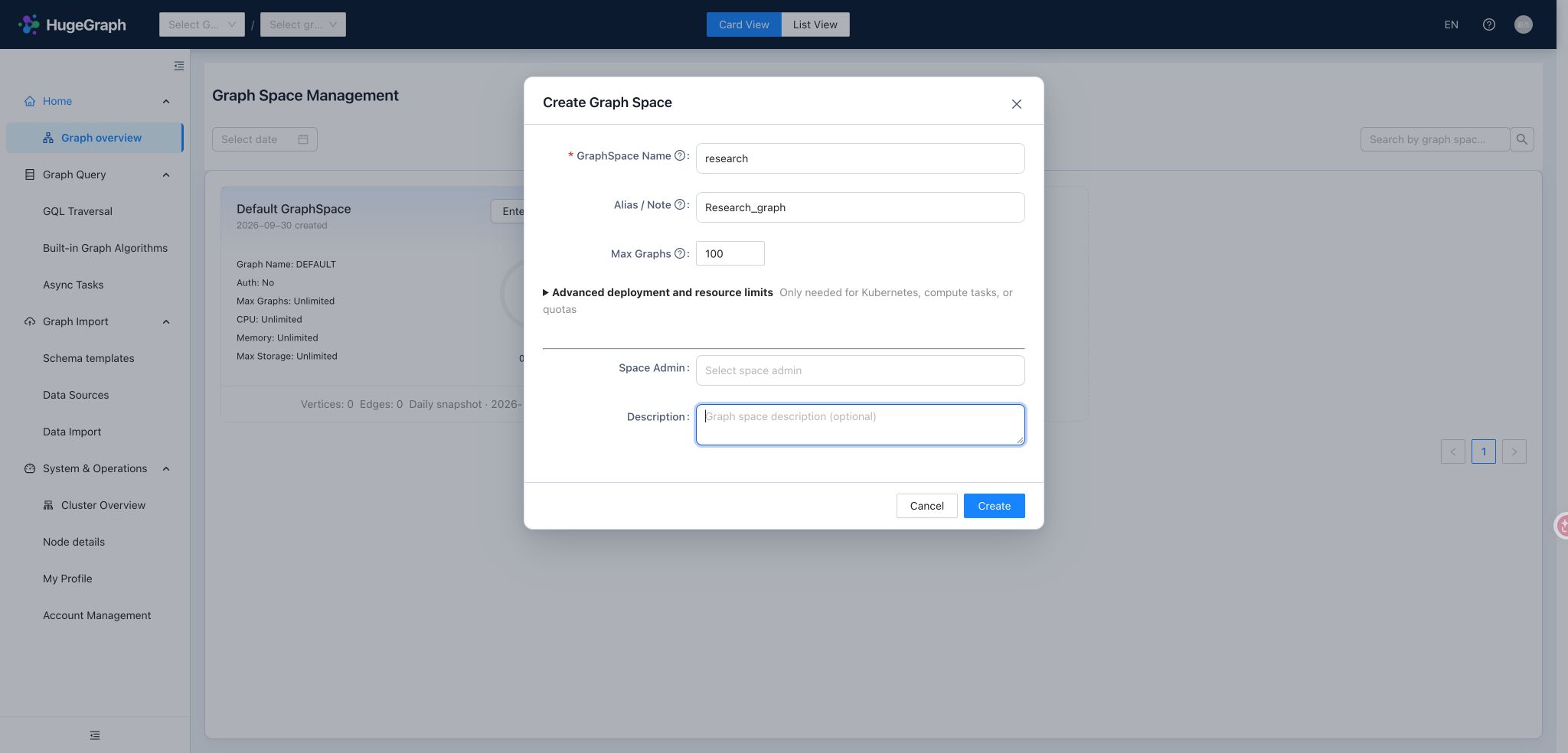Click the Max Graphs number field

730,253
